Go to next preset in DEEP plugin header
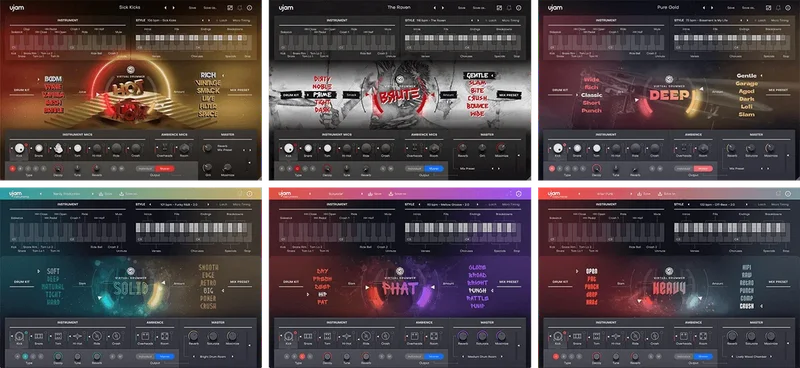The width and height of the screenshot is (800, 368). pyautogui.click(x=713, y=8)
